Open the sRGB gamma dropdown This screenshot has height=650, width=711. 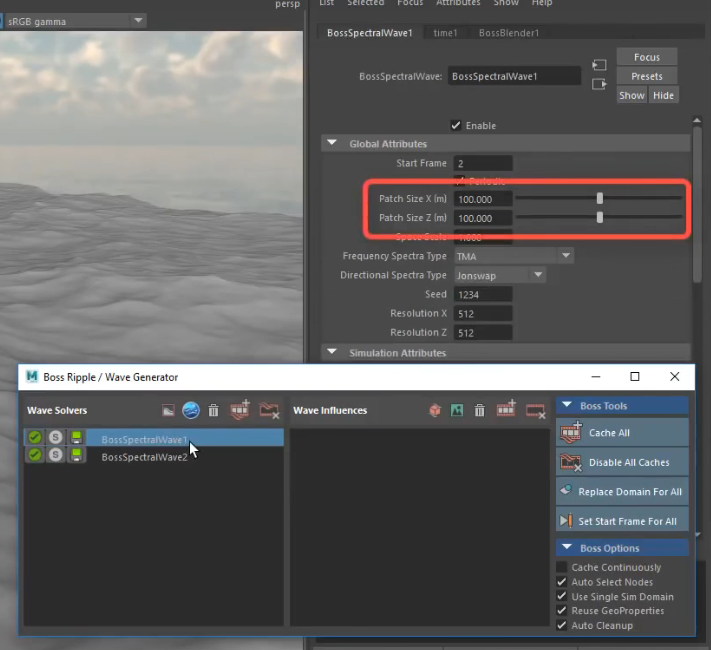75,21
